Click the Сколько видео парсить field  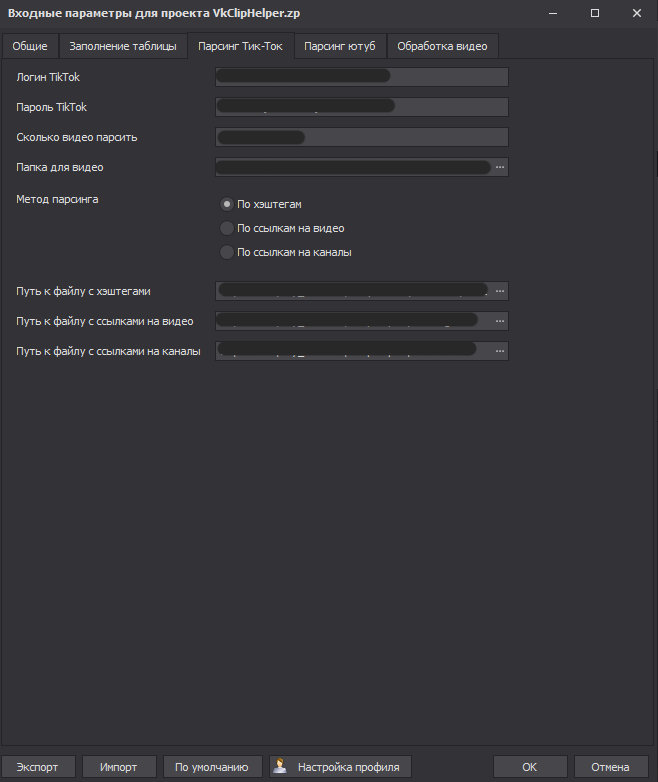pos(361,137)
